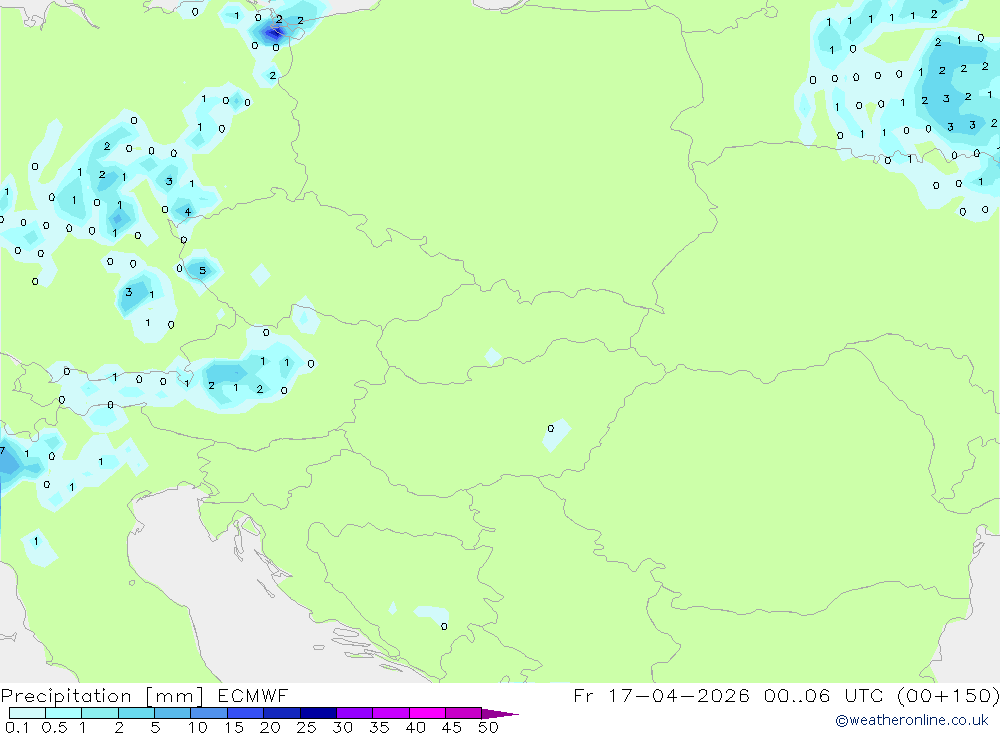Click the map precipitation value '4'

[x=188, y=212]
